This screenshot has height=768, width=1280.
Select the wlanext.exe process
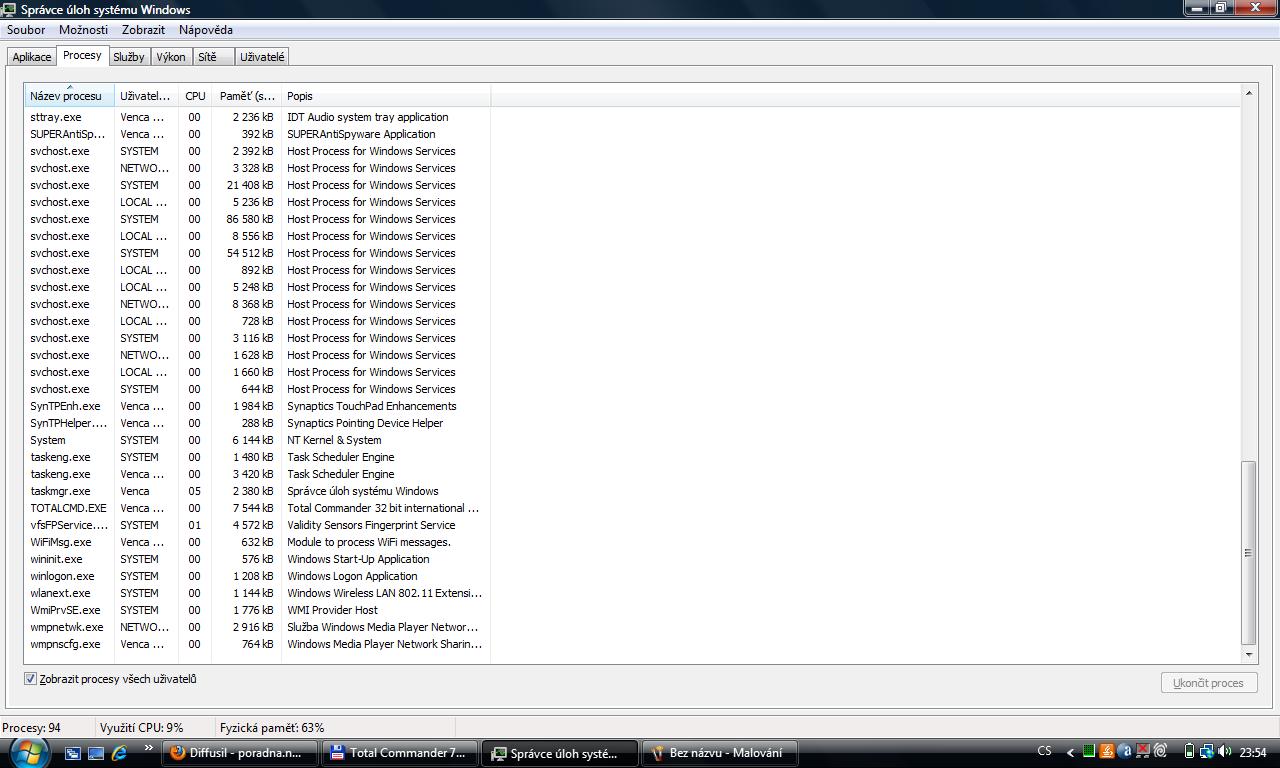click(257, 593)
